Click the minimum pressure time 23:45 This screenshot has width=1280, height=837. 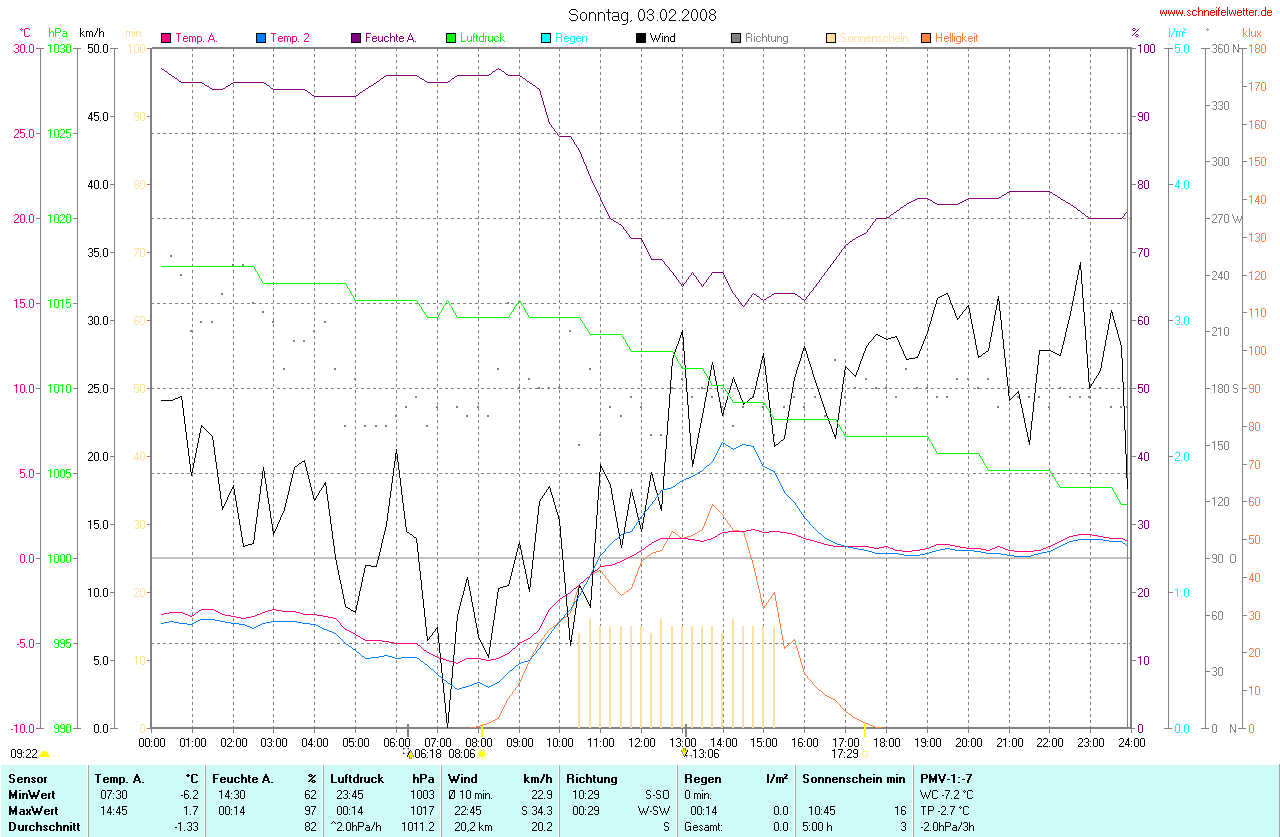(x=350, y=793)
